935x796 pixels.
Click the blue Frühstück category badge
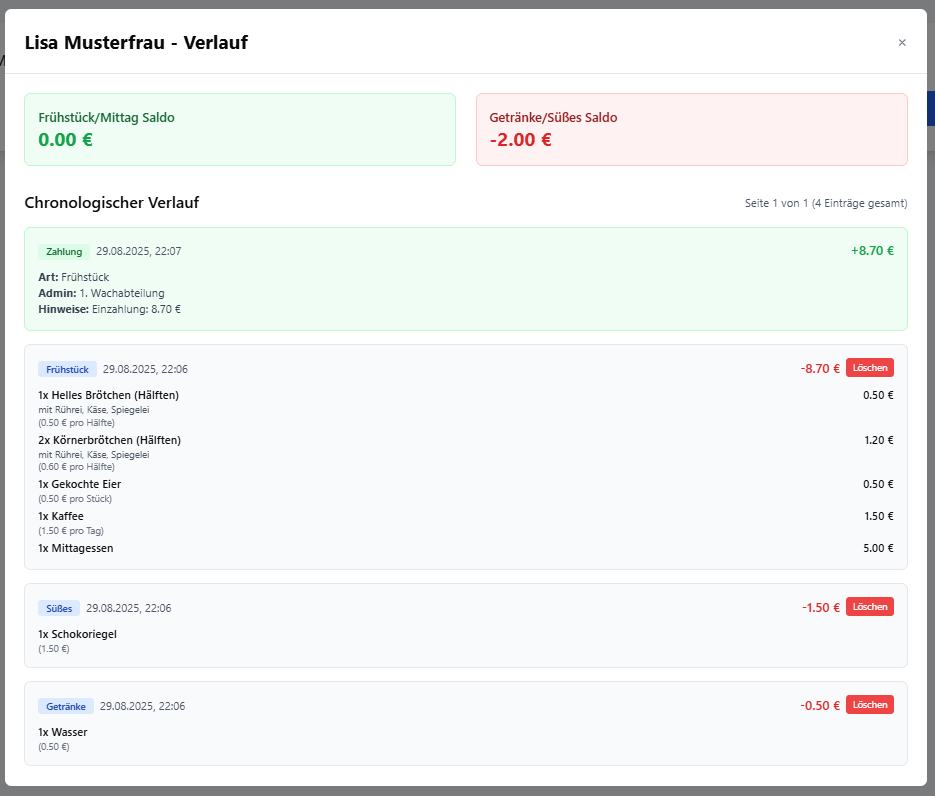coord(67,369)
